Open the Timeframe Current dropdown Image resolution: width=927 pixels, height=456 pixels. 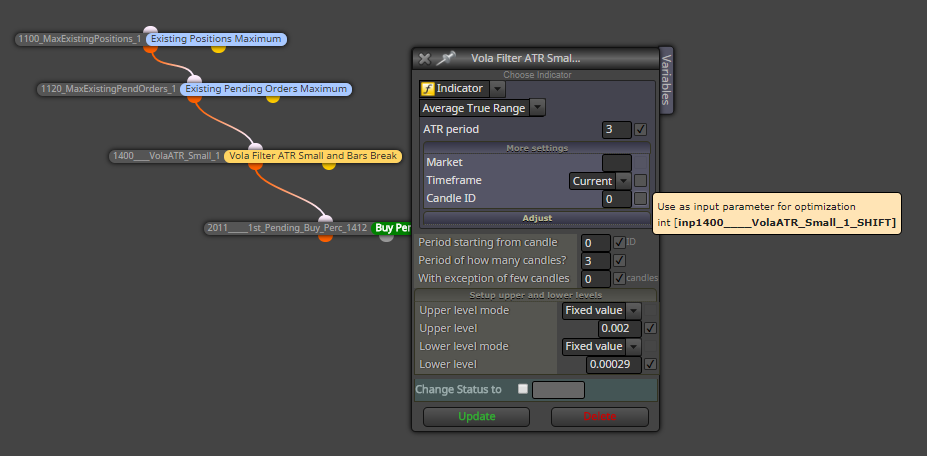click(x=600, y=181)
